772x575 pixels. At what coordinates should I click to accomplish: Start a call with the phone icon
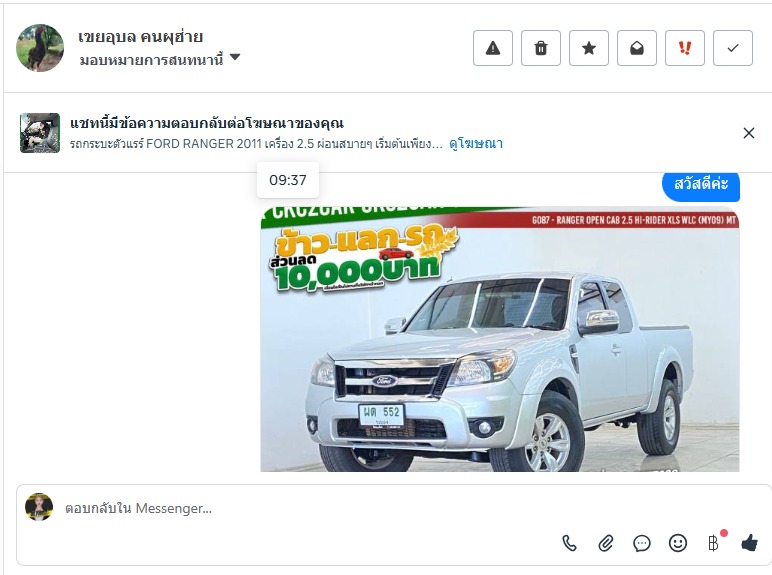(569, 543)
